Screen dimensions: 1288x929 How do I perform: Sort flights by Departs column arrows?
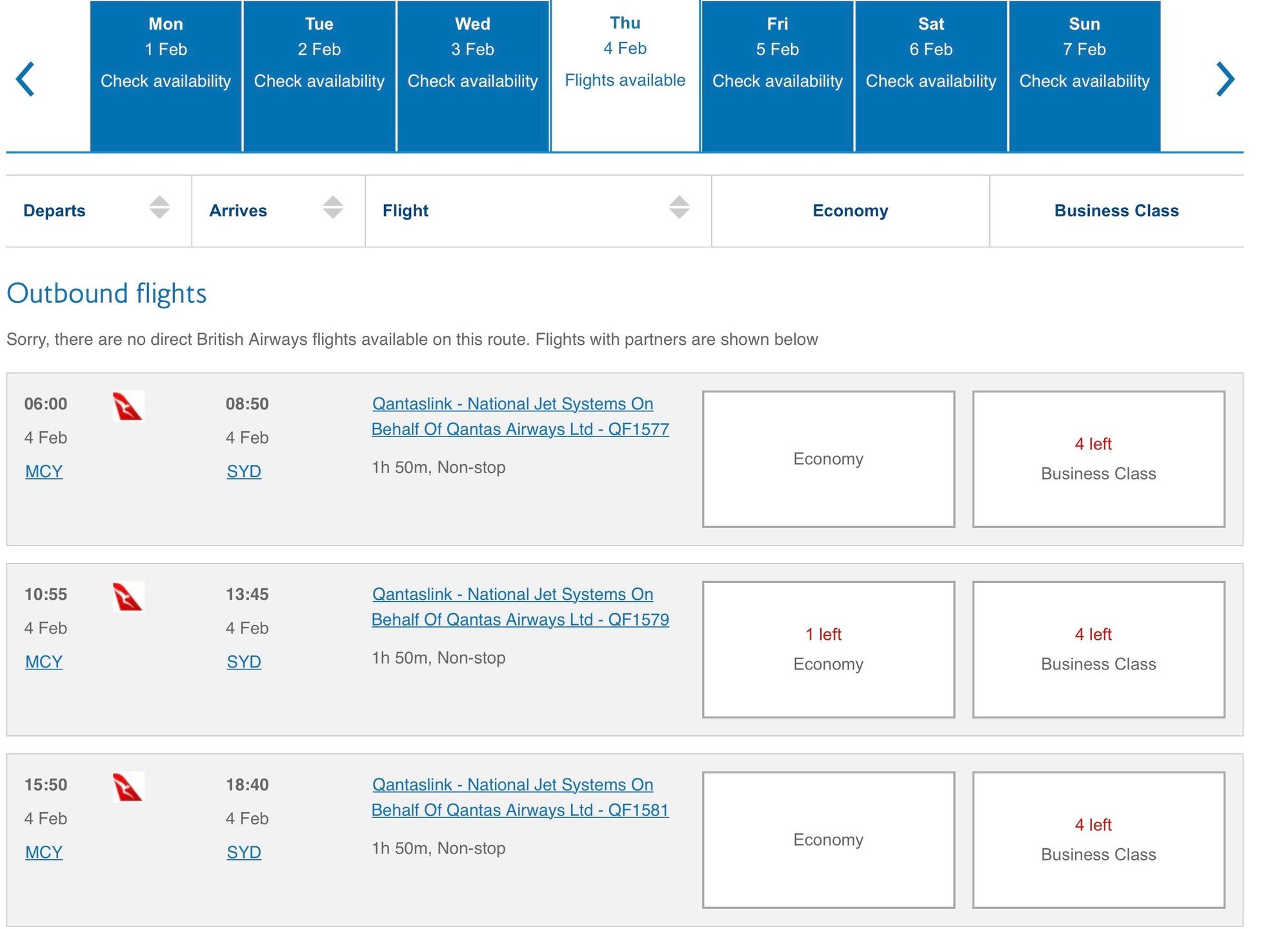point(159,207)
